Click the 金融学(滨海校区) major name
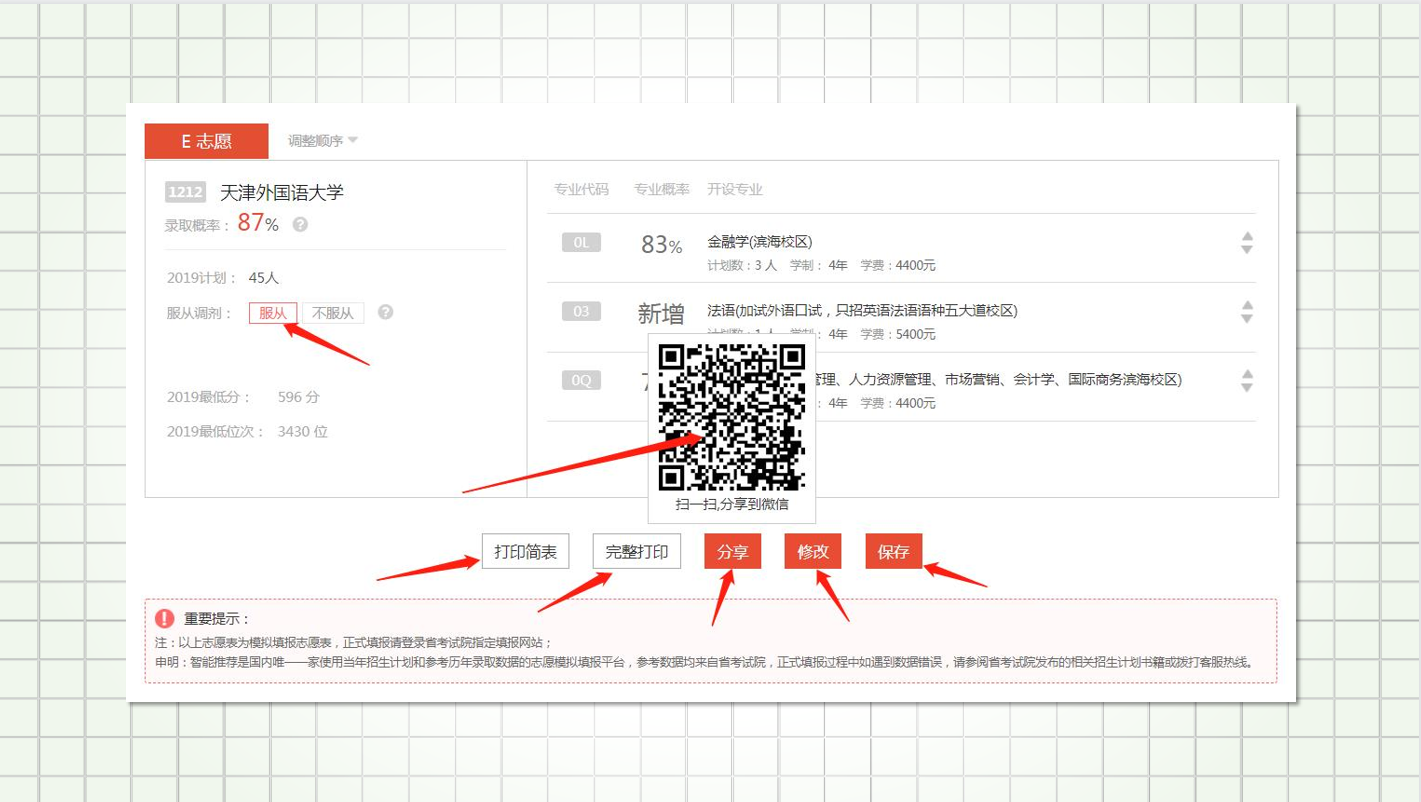This screenshot has width=1421, height=802. (759, 241)
